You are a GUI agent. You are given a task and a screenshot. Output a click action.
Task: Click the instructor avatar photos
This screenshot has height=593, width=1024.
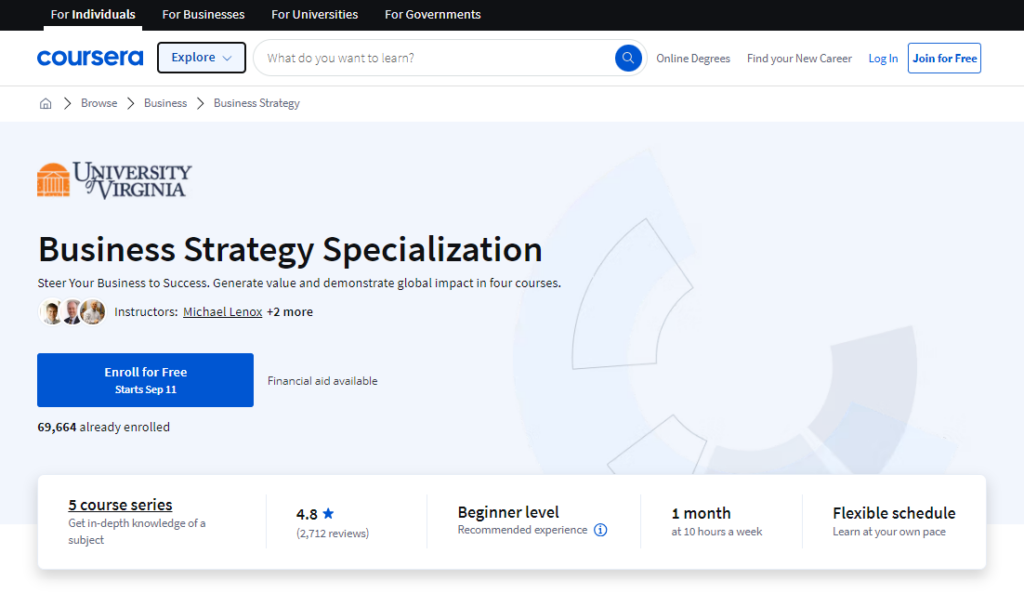(72, 312)
